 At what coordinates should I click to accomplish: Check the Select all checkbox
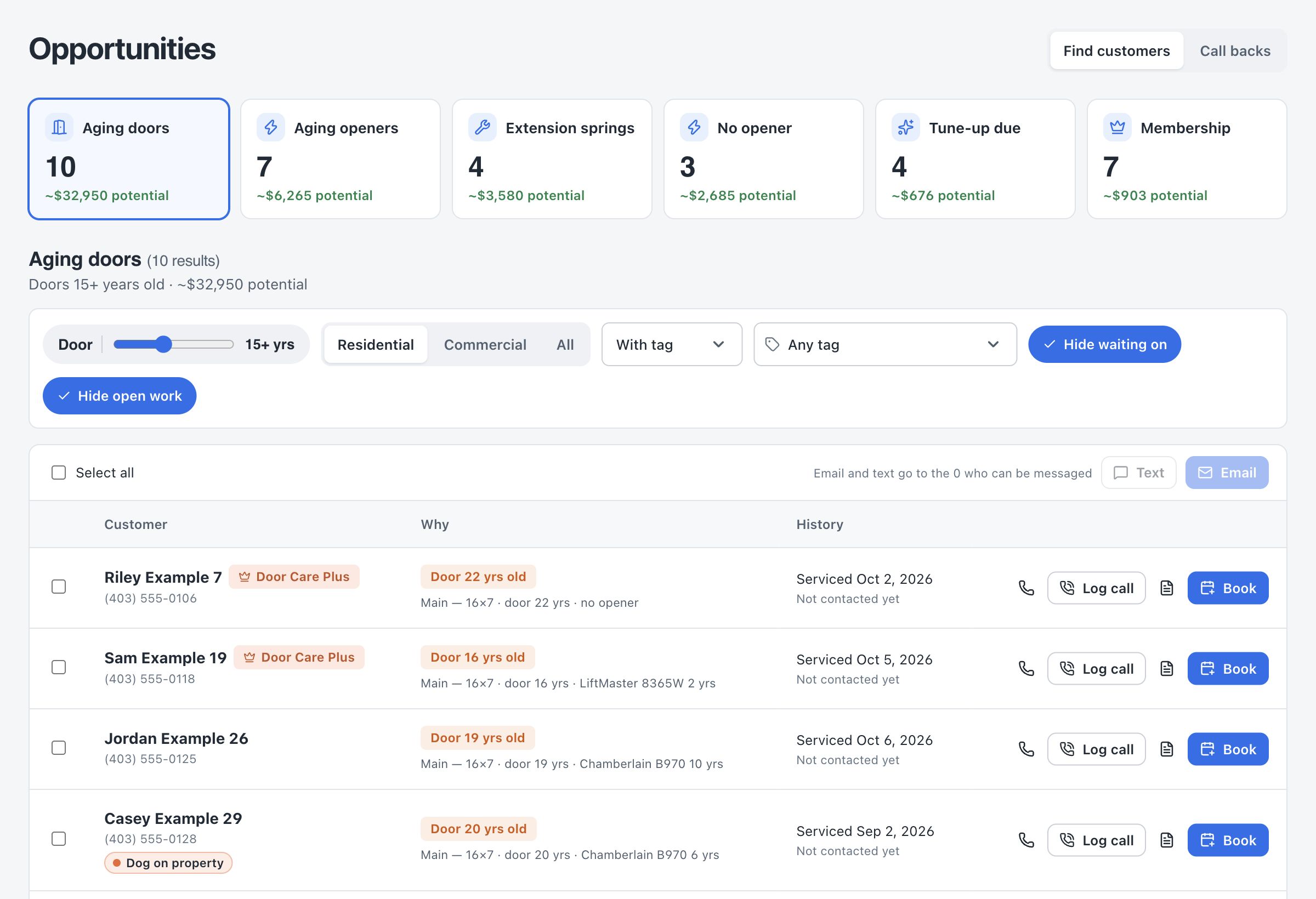[59, 473]
